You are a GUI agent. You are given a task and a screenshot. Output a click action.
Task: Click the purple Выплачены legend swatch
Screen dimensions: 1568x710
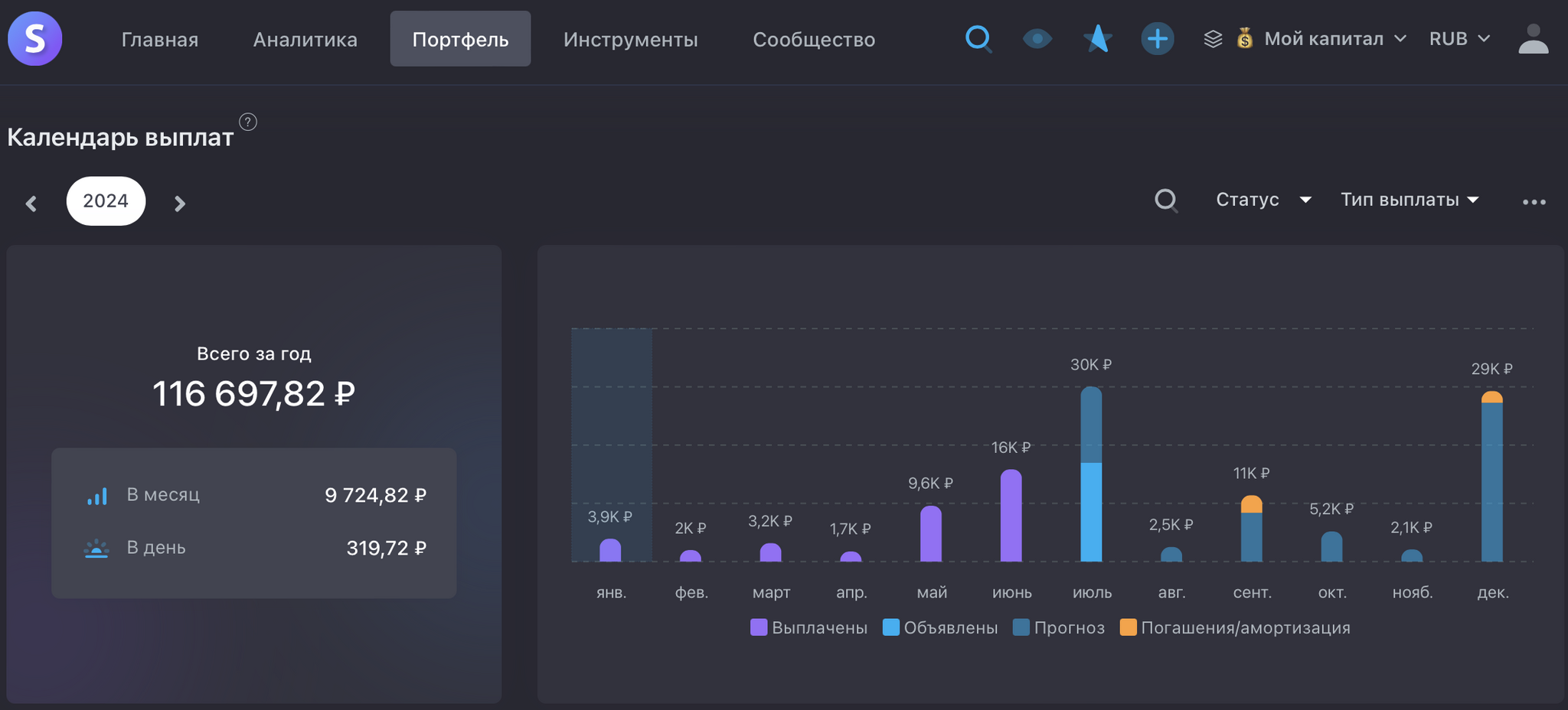(x=759, y=627)
